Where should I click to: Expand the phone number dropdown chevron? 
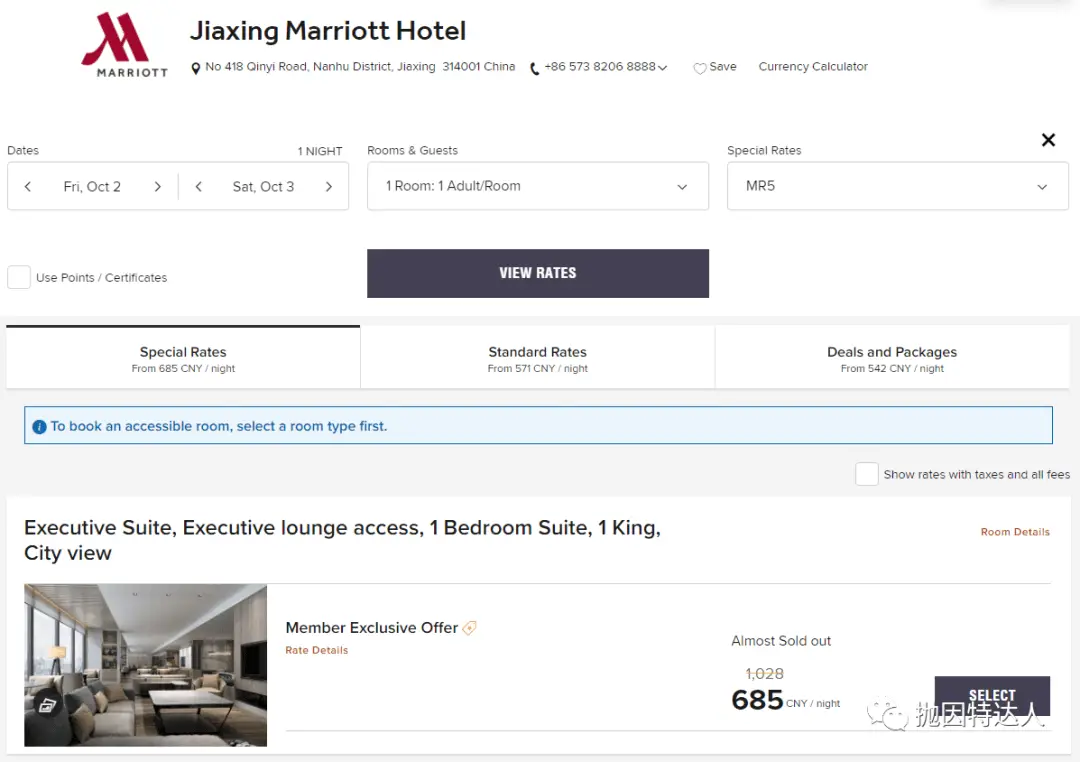click(x=662, y=68)
